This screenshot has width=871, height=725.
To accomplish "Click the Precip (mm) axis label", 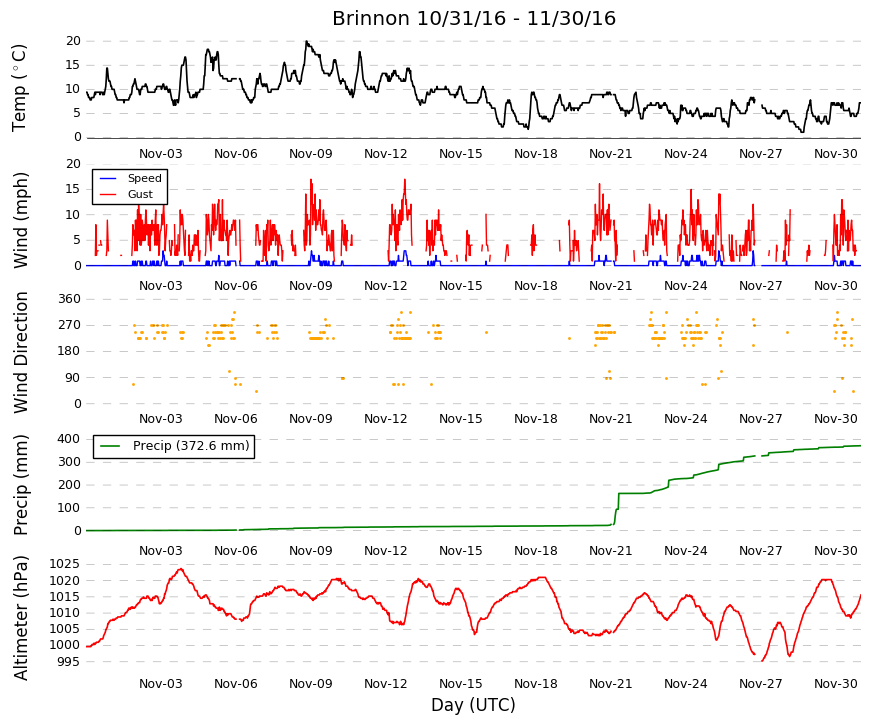I will (x=21, y=485).
